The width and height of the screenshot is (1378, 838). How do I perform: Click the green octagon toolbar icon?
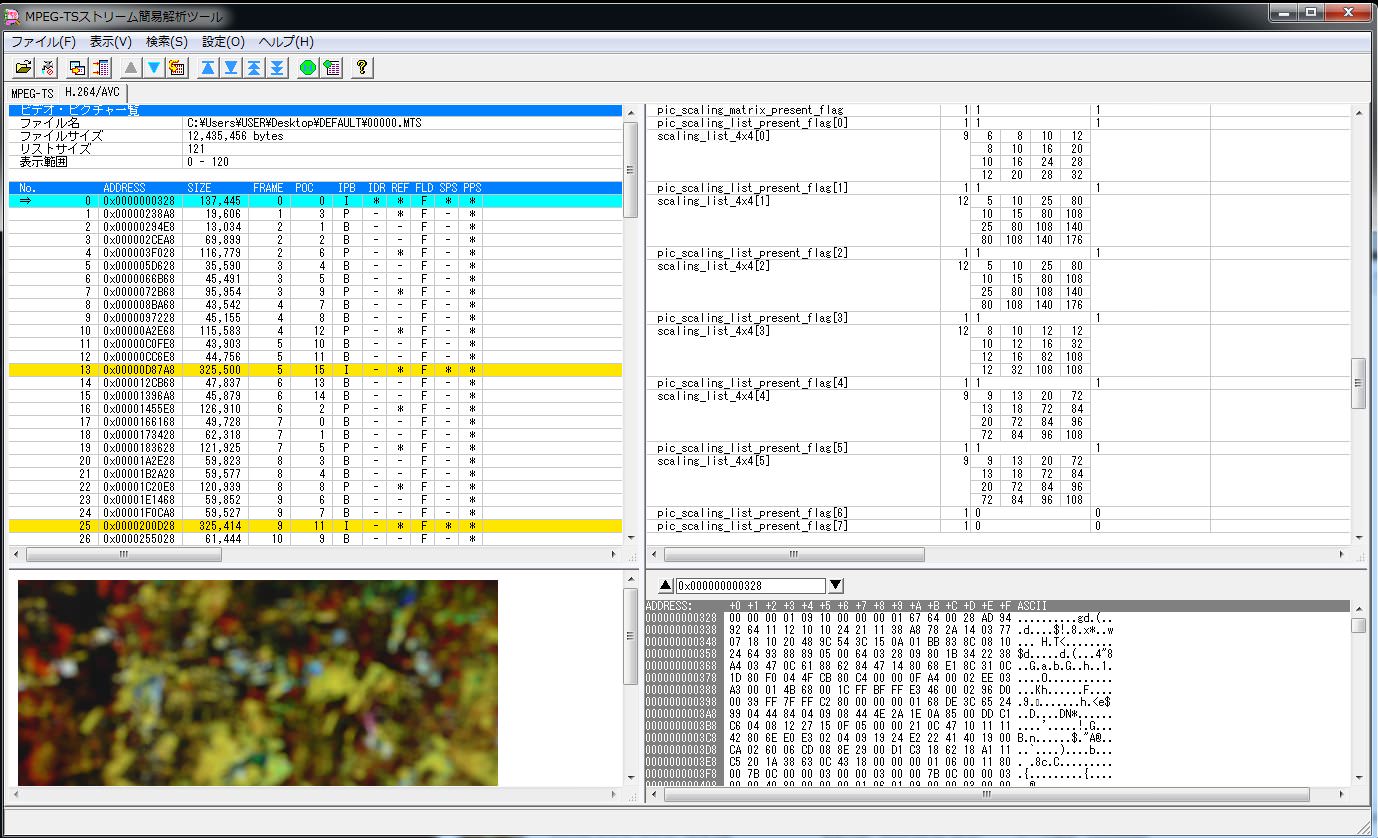click(x=308, y=67)
